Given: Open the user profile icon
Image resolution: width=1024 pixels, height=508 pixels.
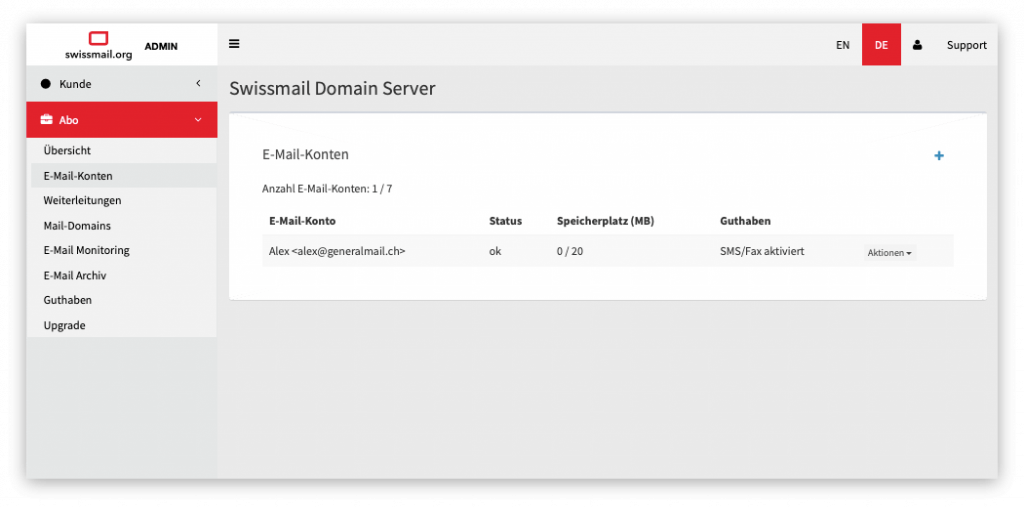Looking at the screenshot, I should tap(917, 45).
